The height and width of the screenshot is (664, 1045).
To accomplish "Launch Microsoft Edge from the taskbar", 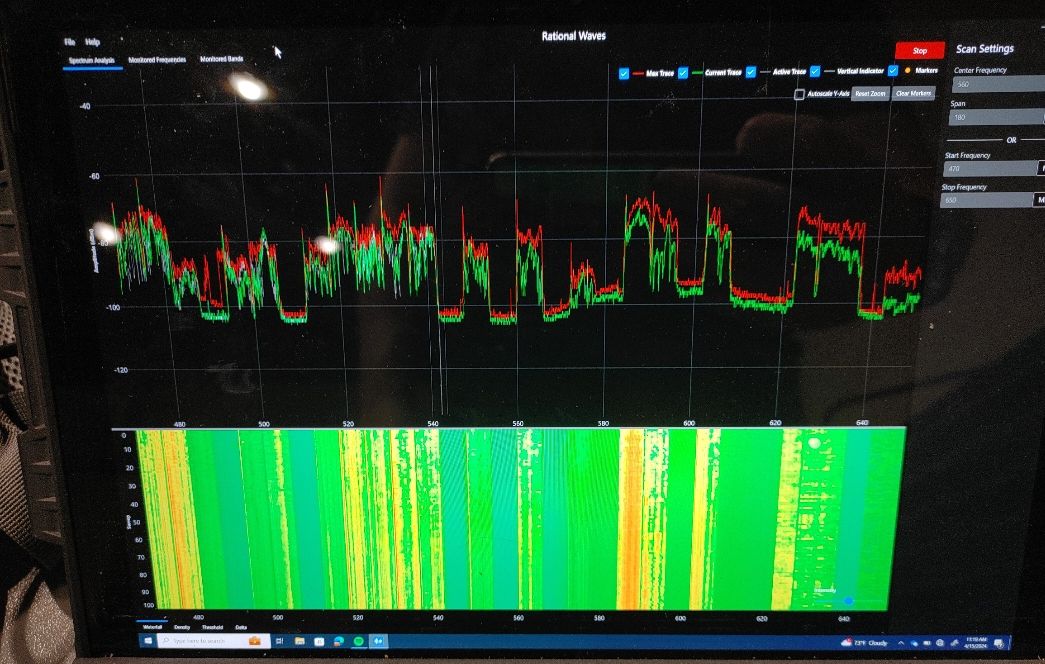I will (x=339, y=640).
